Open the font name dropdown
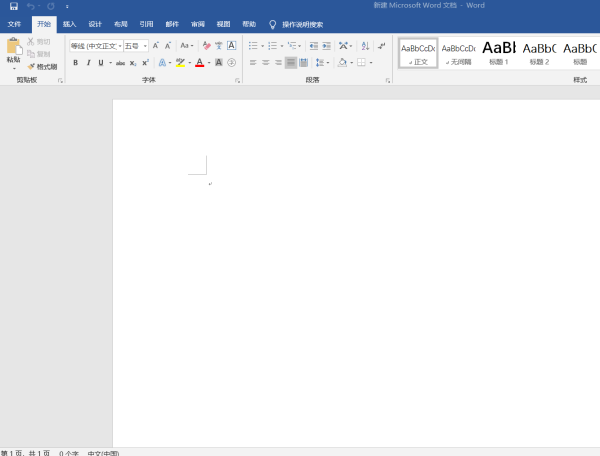Viewport: 600px width, 456px height. (95, 46)
